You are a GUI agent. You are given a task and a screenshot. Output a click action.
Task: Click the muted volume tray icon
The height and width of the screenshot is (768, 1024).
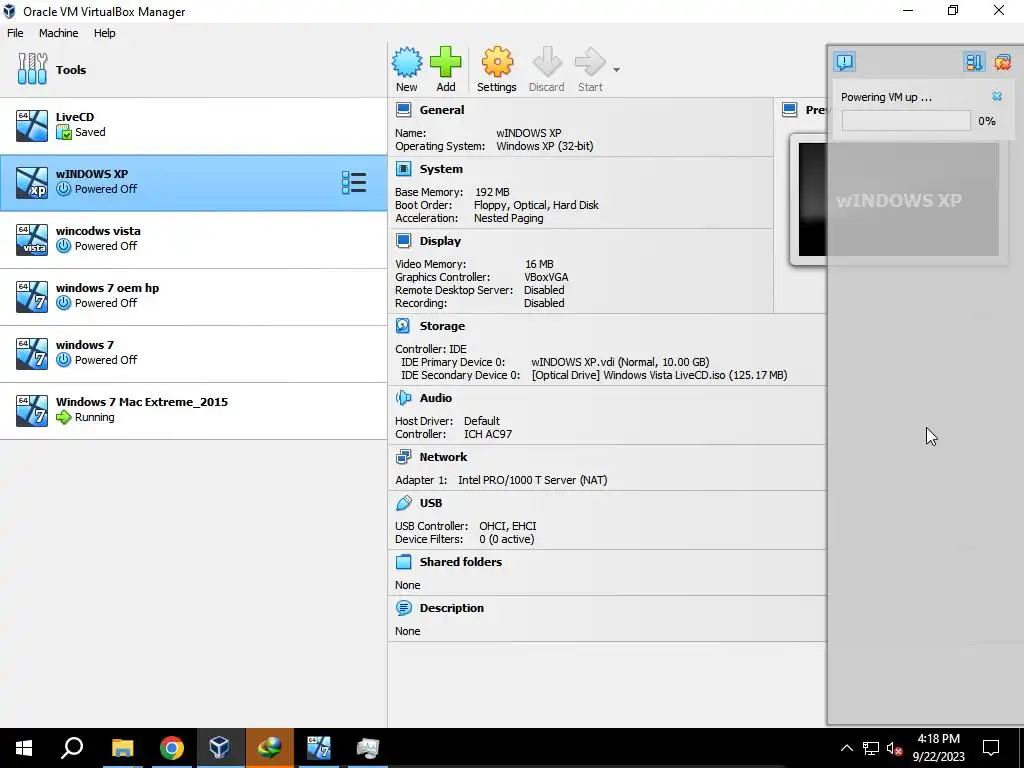[894, 748]
